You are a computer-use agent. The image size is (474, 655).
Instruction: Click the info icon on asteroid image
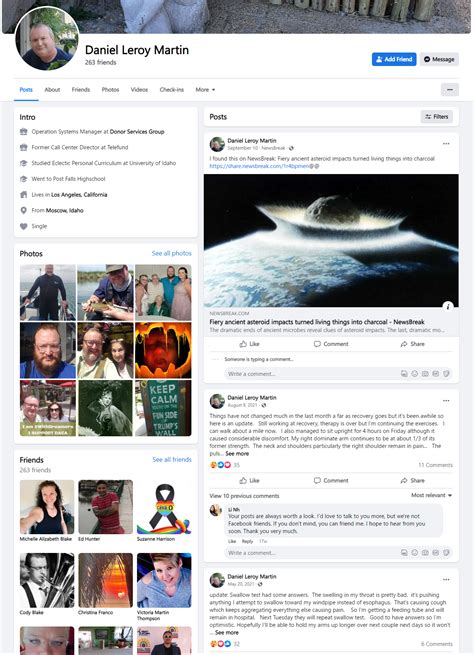click(448, 306)
